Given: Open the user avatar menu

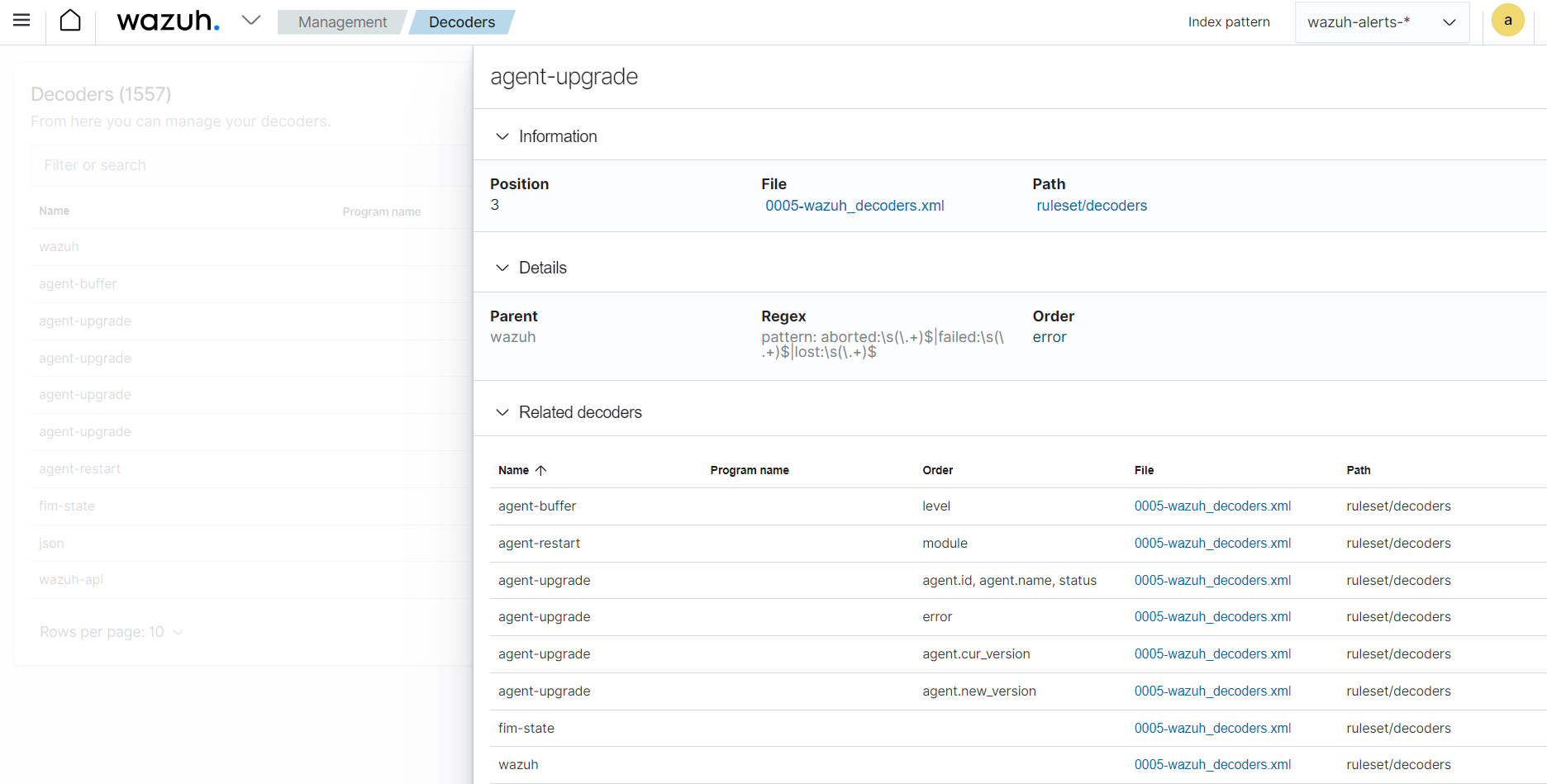Looking at the screenshot, I should click(1507, 21).
